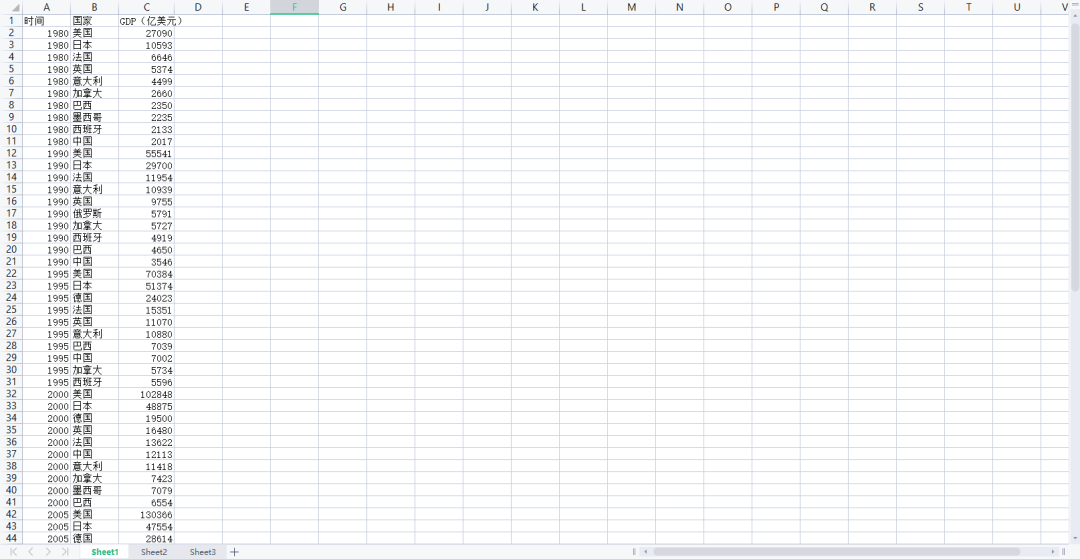
Task: Jump to last sheet with navigation arrow
Action: click(x=65, y=552)
